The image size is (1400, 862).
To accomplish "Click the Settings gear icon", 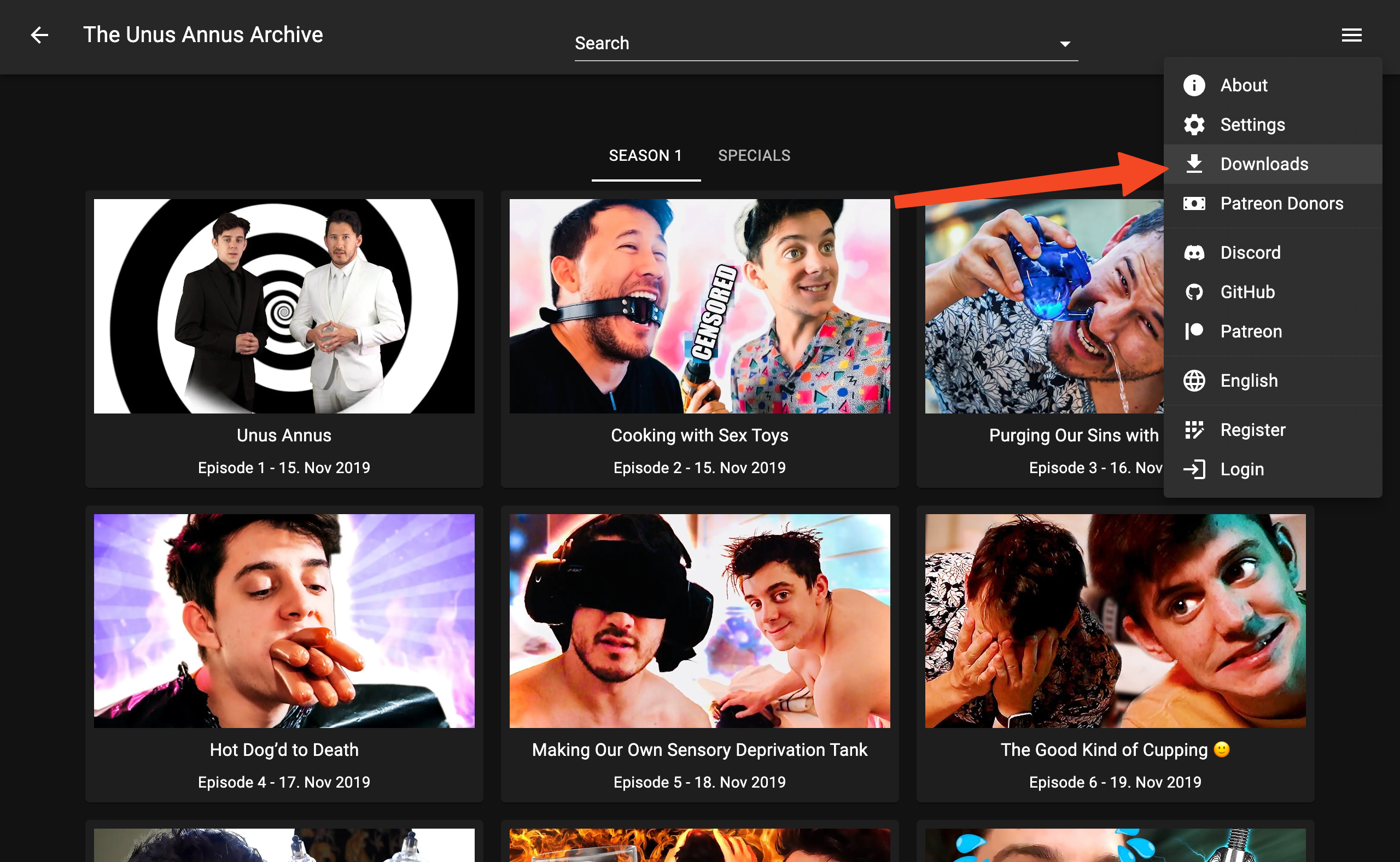I will click(x=1195, y=124).
